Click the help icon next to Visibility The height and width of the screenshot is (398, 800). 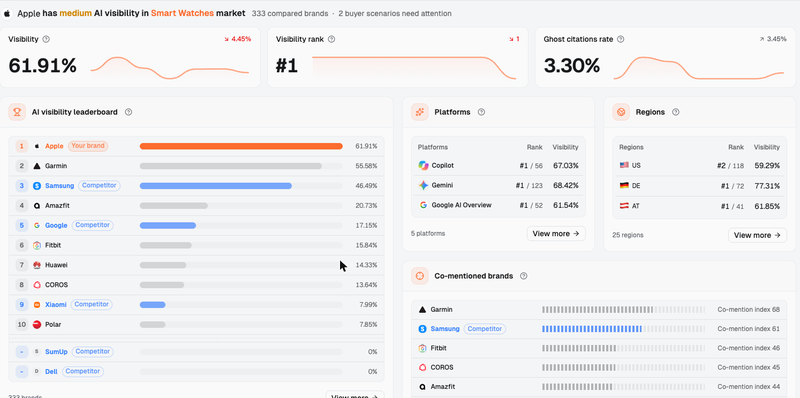pos(46,39)
